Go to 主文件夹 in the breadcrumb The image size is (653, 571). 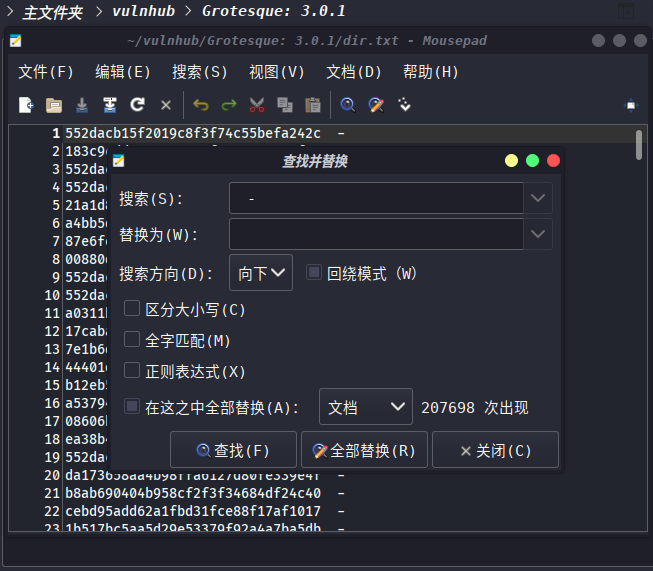coord(52,12)
